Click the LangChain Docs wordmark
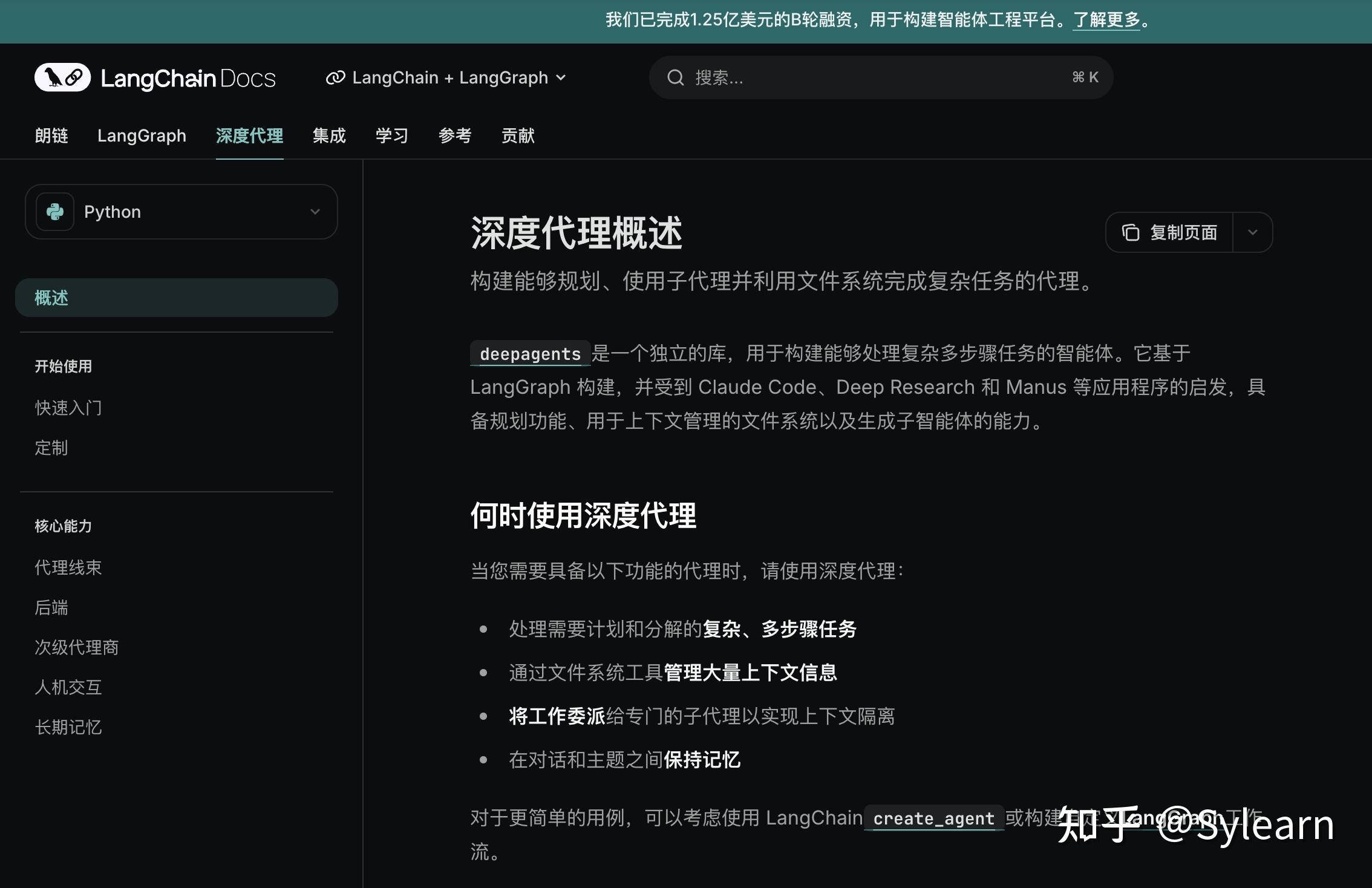 [x=188, y=78]
